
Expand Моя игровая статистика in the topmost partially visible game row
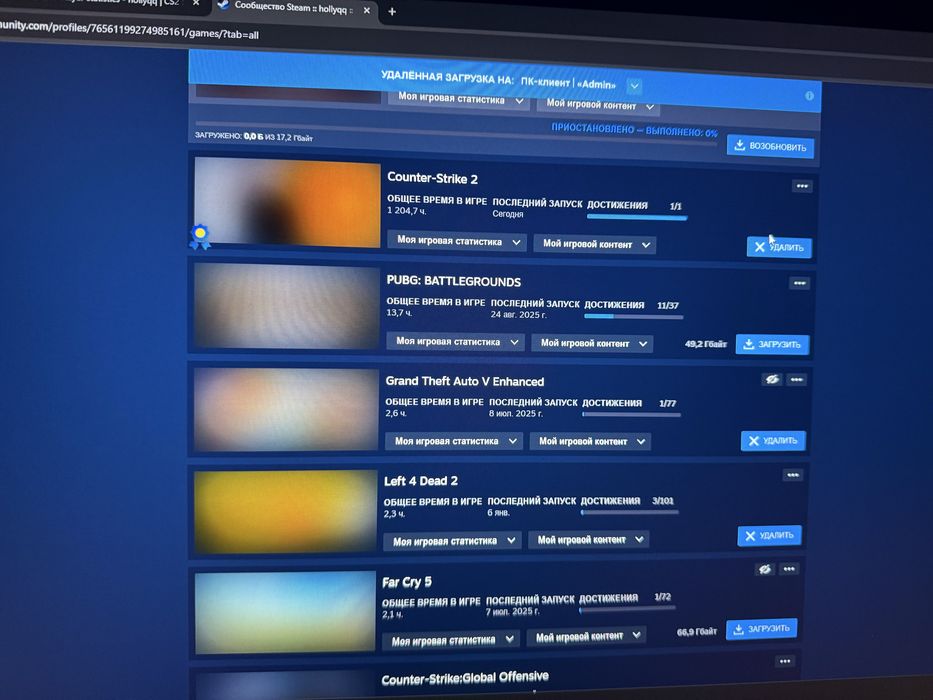coord(458,99)
